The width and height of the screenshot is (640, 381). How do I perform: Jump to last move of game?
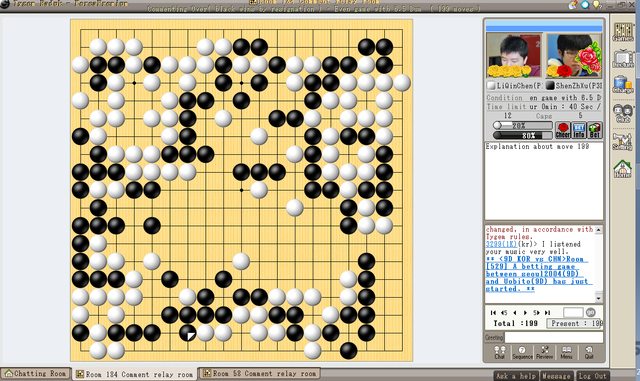(547, 313)
